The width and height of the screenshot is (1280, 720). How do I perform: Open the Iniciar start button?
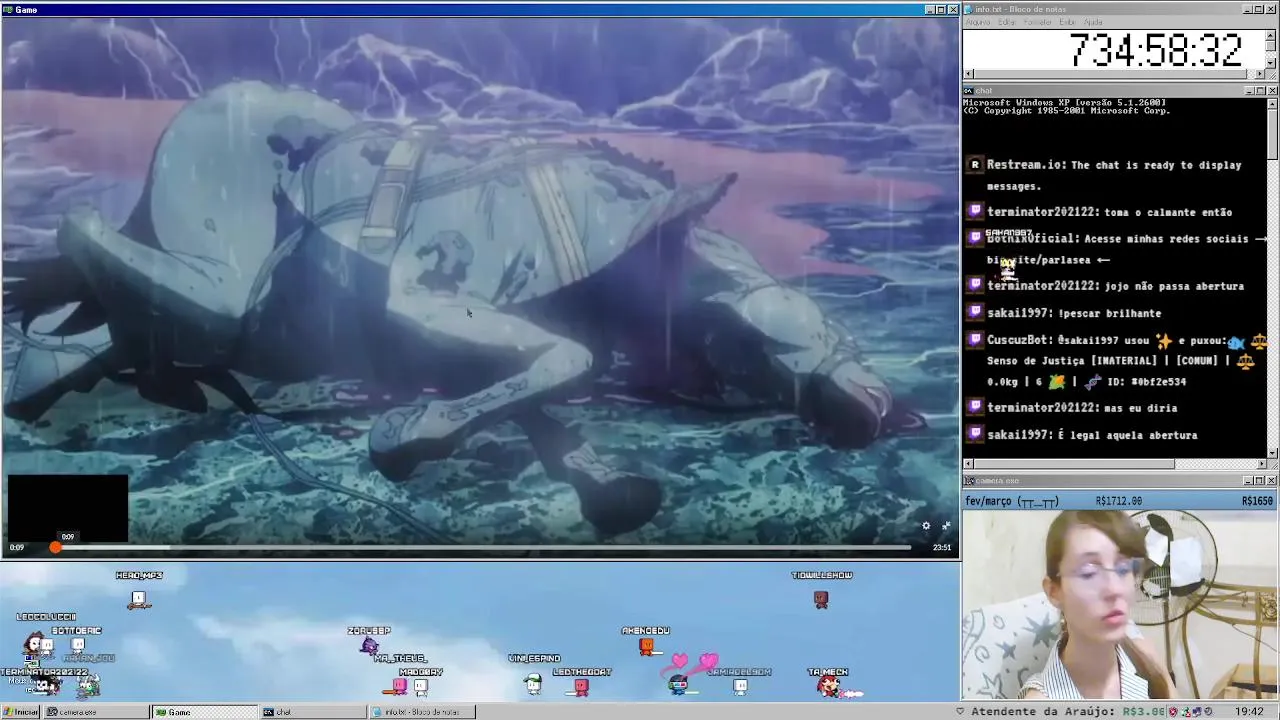(x=20, y=712)
